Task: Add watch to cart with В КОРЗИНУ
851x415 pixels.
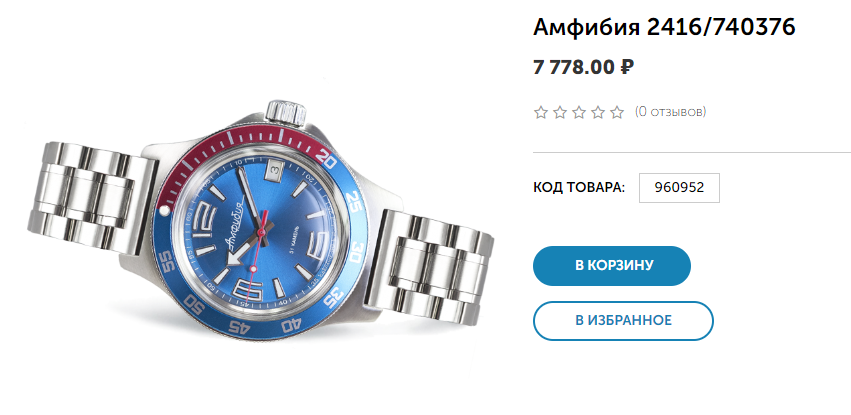Action: pos(612,266)
